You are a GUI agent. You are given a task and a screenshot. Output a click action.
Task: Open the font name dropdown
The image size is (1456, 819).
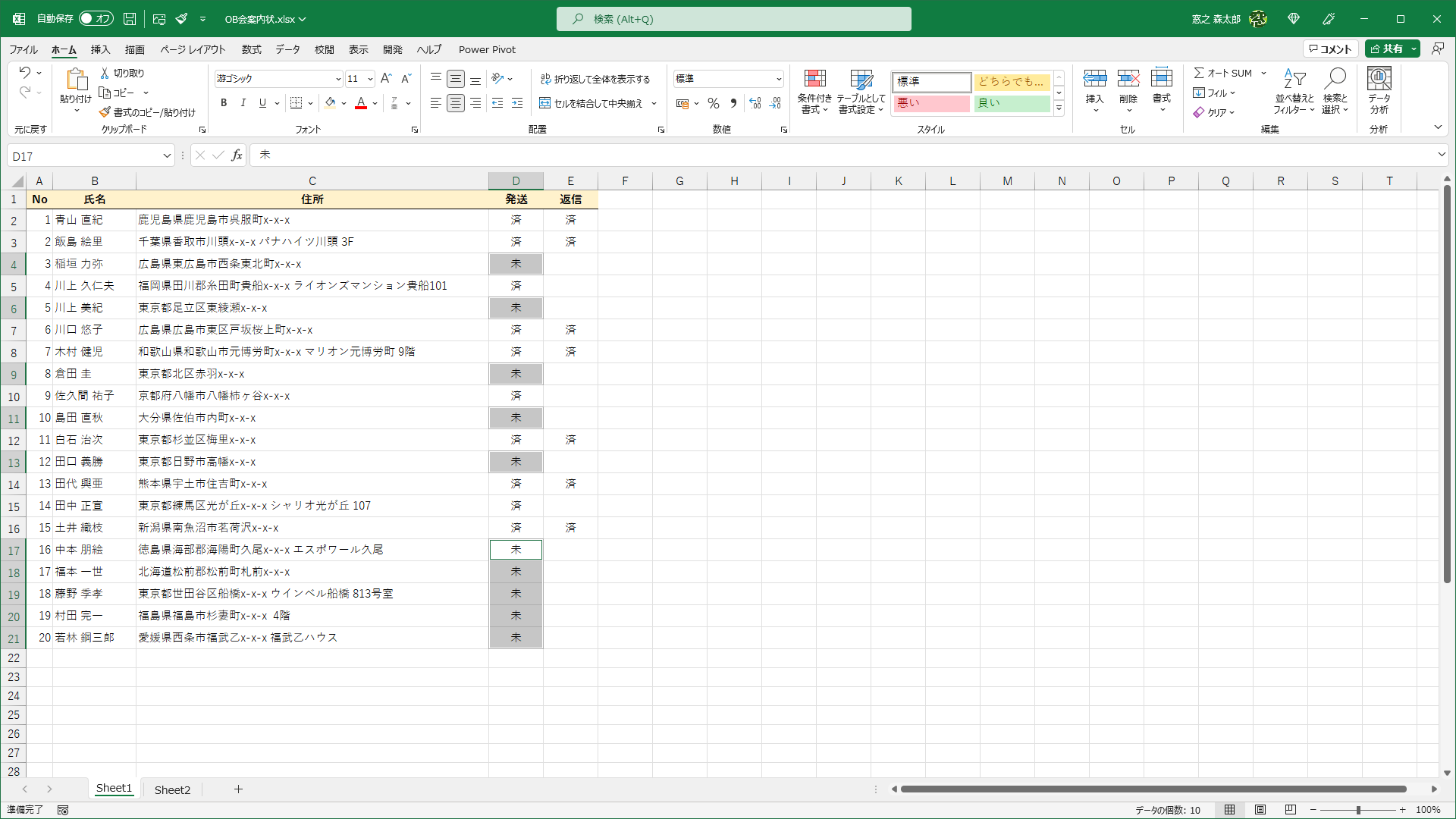pyautogui.click(x=338, y=79)
